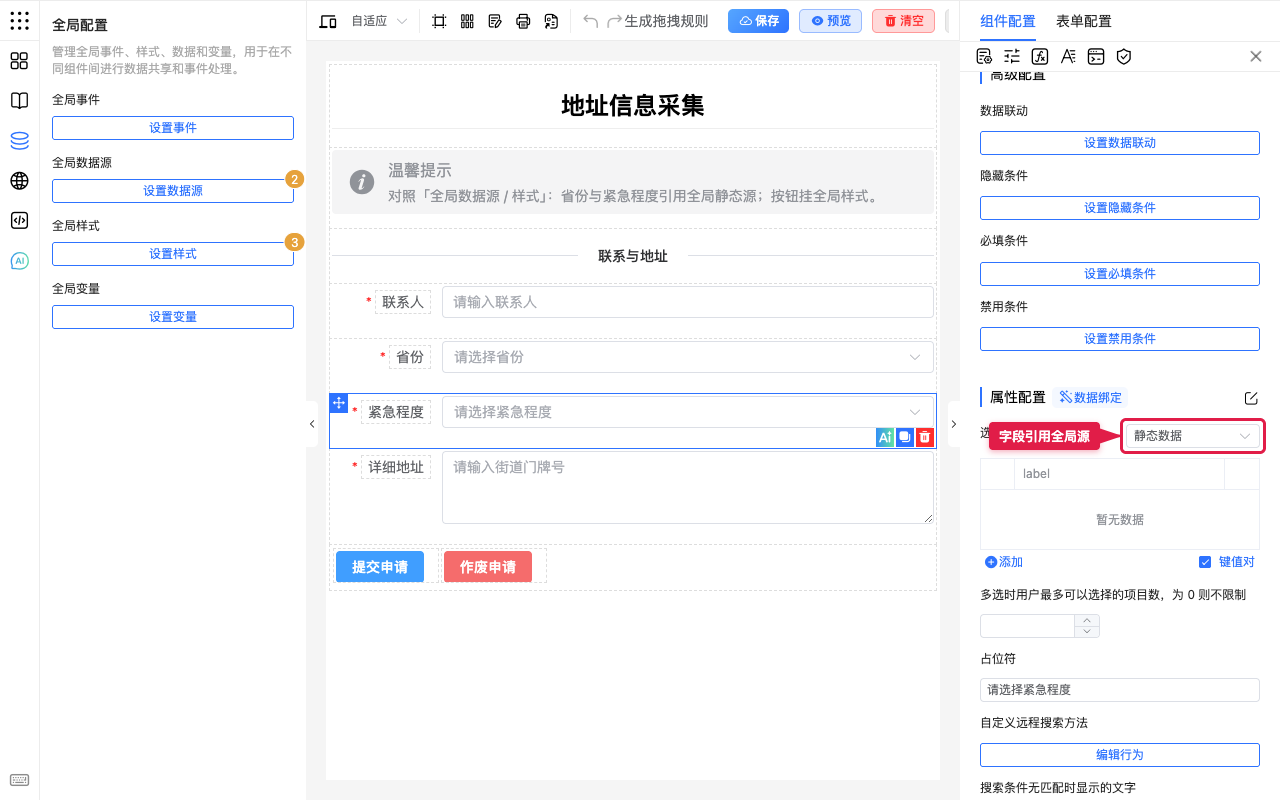Click the 设置必填条件 button

point(1120,274)
